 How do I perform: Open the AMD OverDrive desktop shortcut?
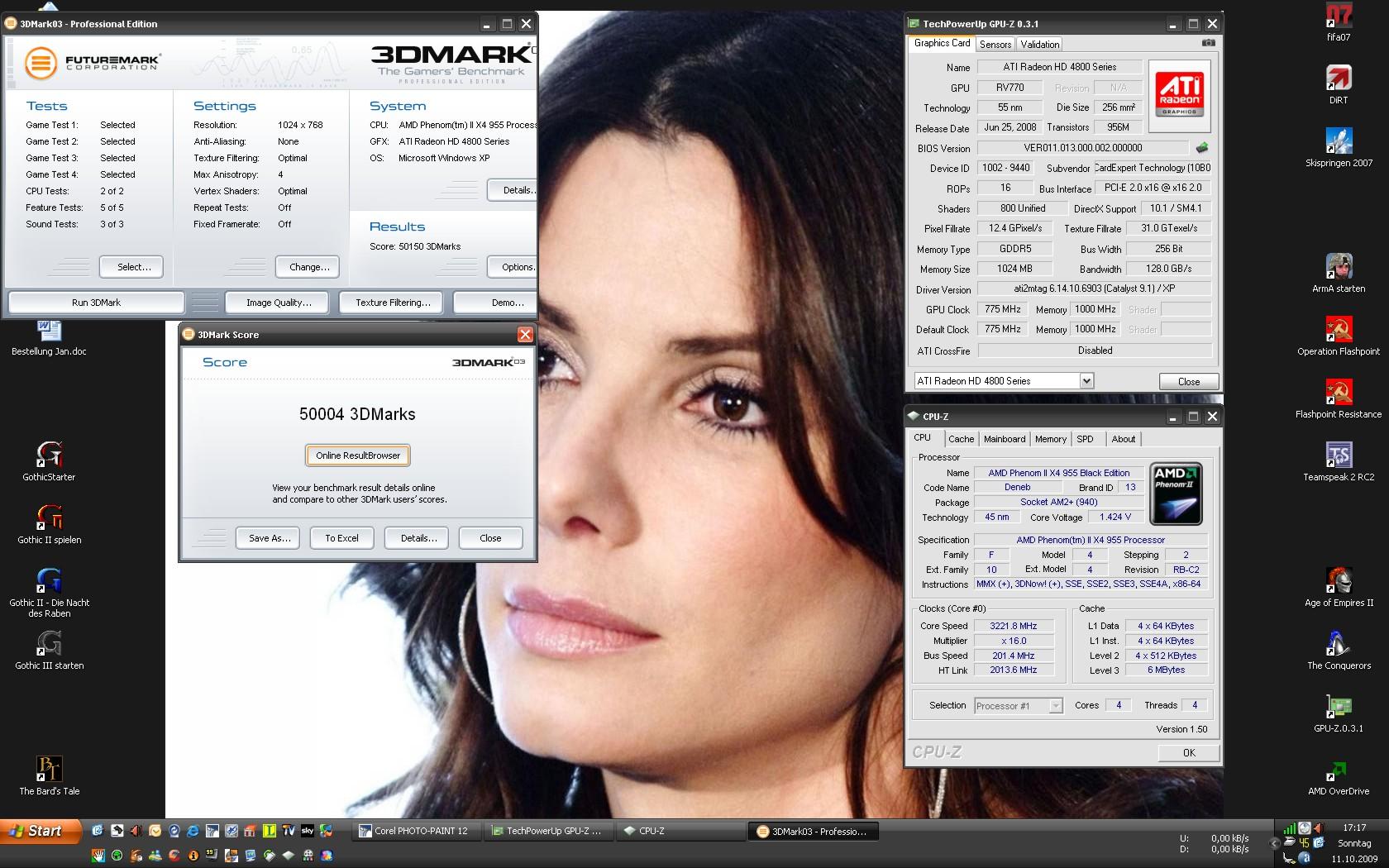[x=1338, y=770]
